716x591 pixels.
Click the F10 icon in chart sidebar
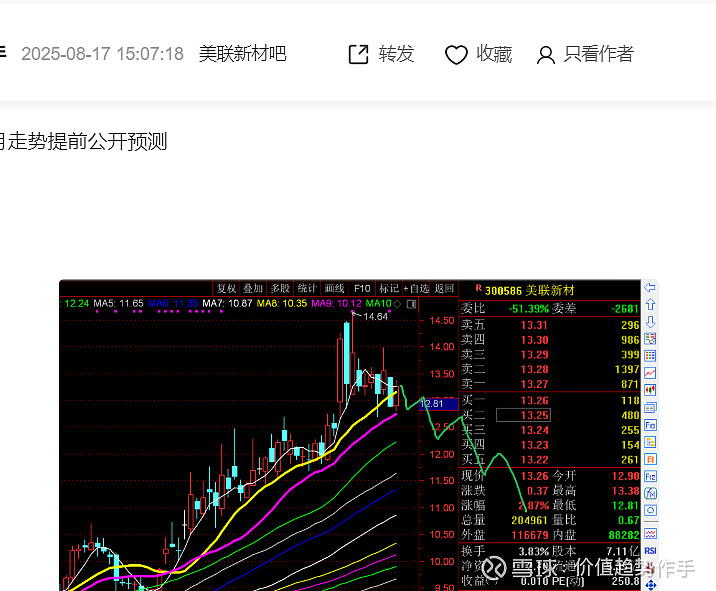(650, 425)
